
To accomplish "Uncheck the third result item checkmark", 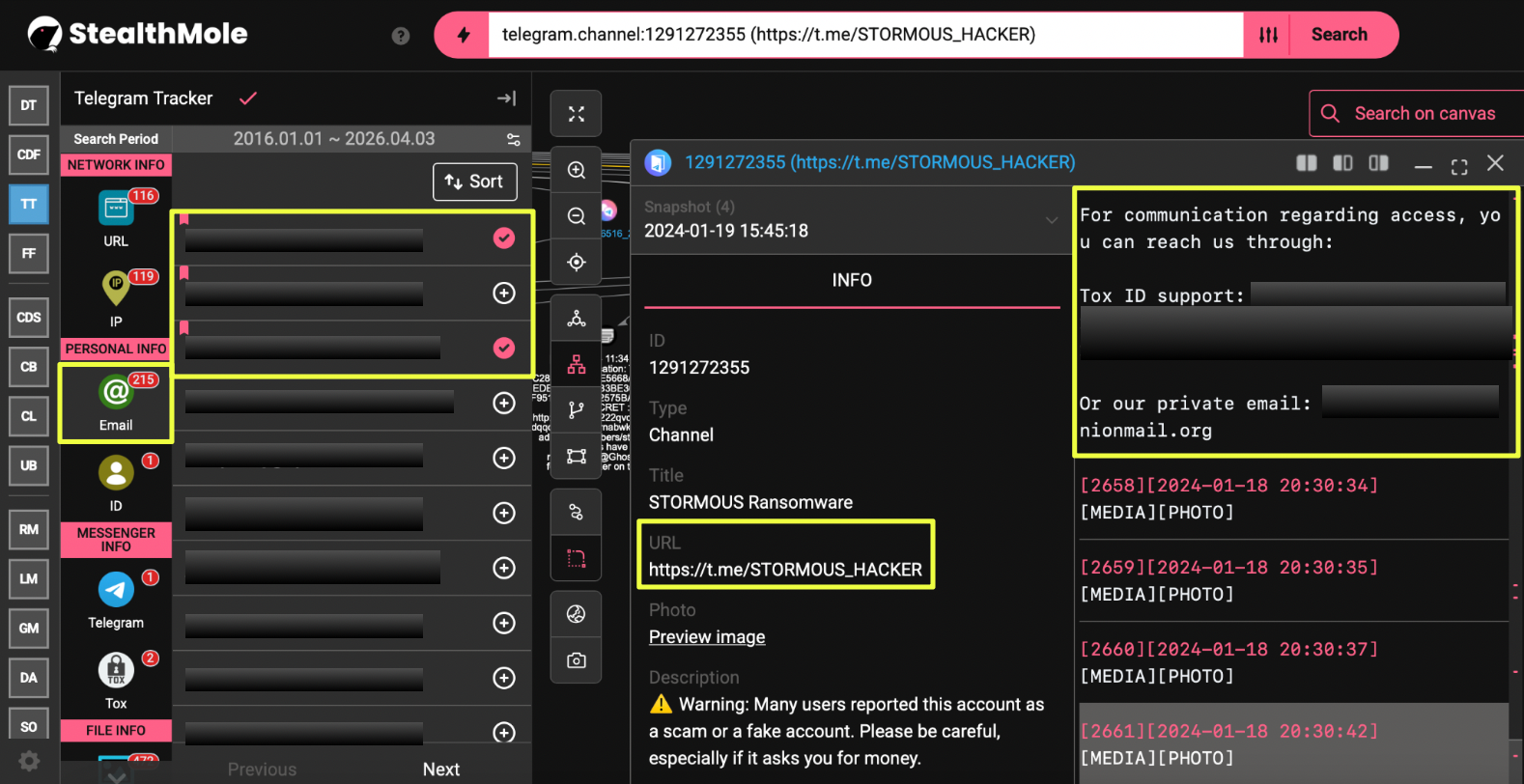I will tap(504, 348).
